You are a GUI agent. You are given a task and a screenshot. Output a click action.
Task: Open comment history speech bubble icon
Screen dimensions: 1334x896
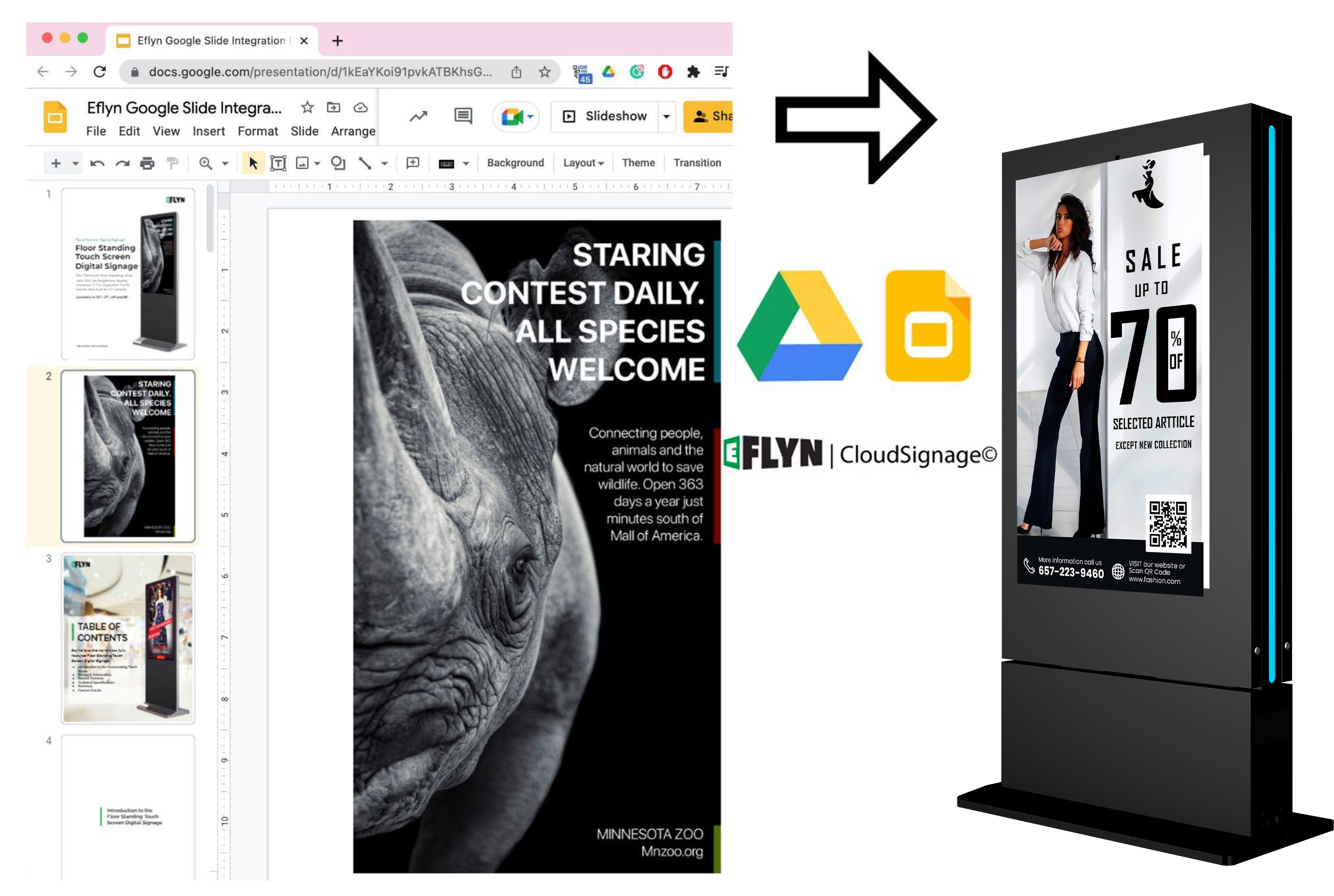[x=463, y=117]
